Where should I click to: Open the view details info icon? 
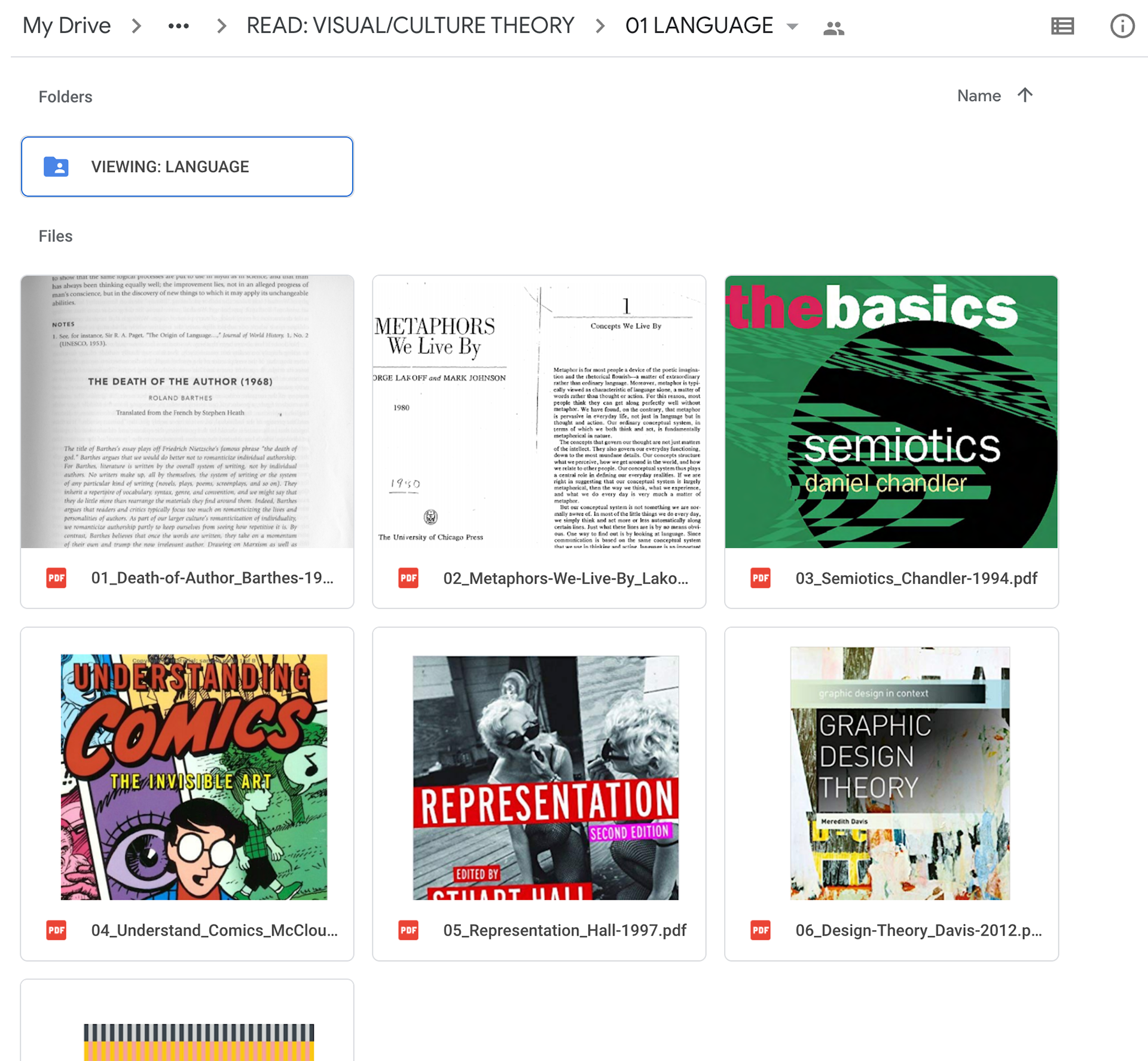(x=1122, y=26)
